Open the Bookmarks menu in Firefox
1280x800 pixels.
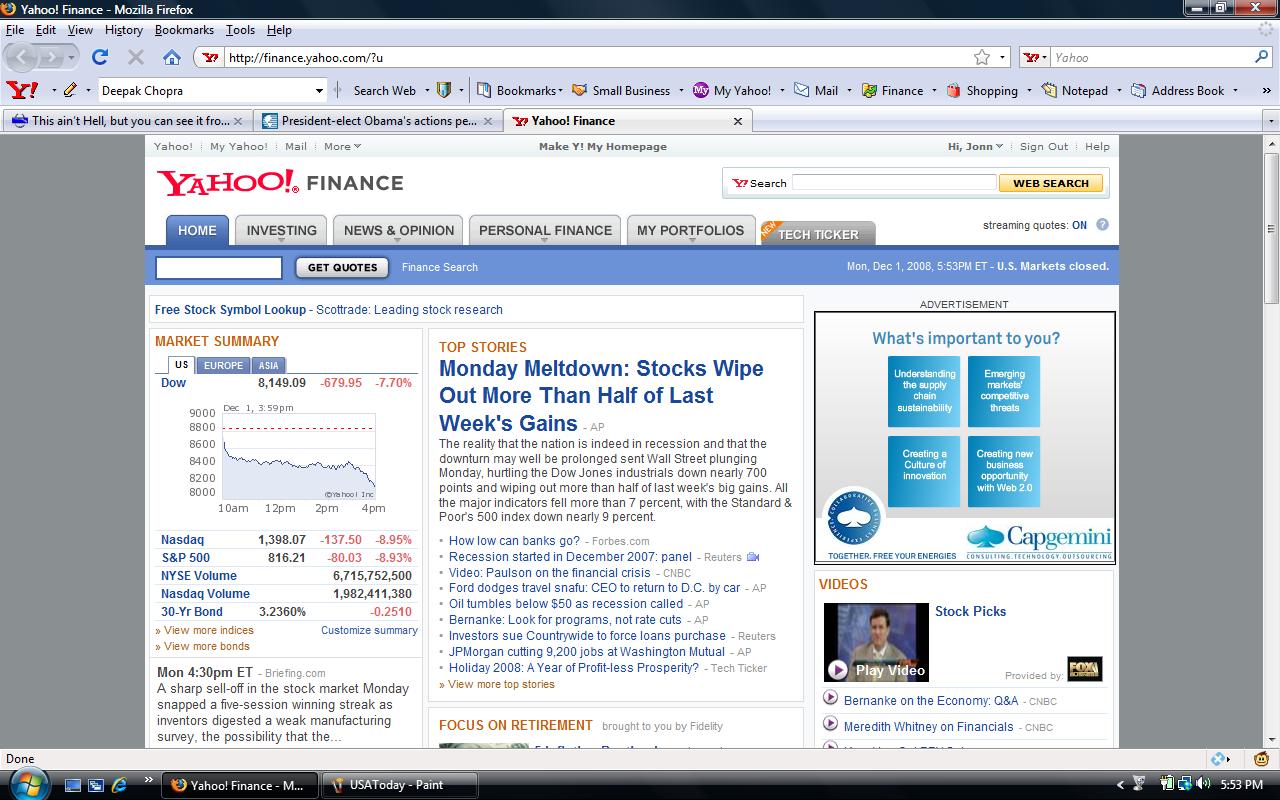coord(184,30)
